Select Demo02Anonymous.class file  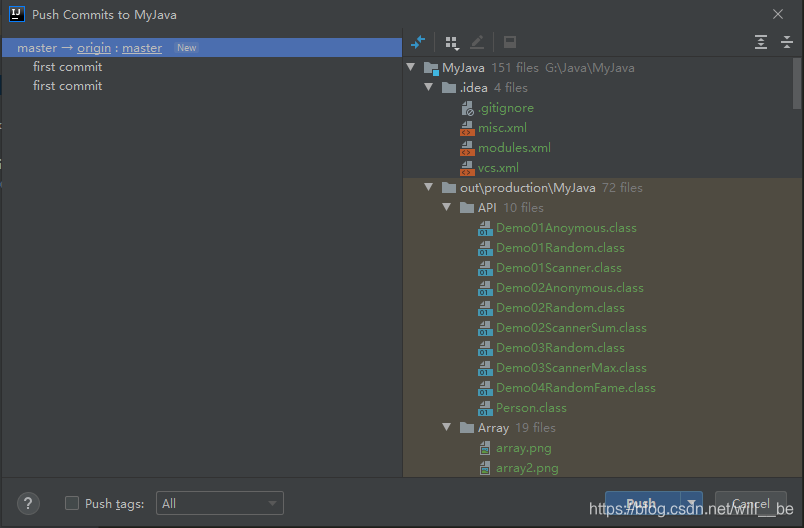point(570,288)
